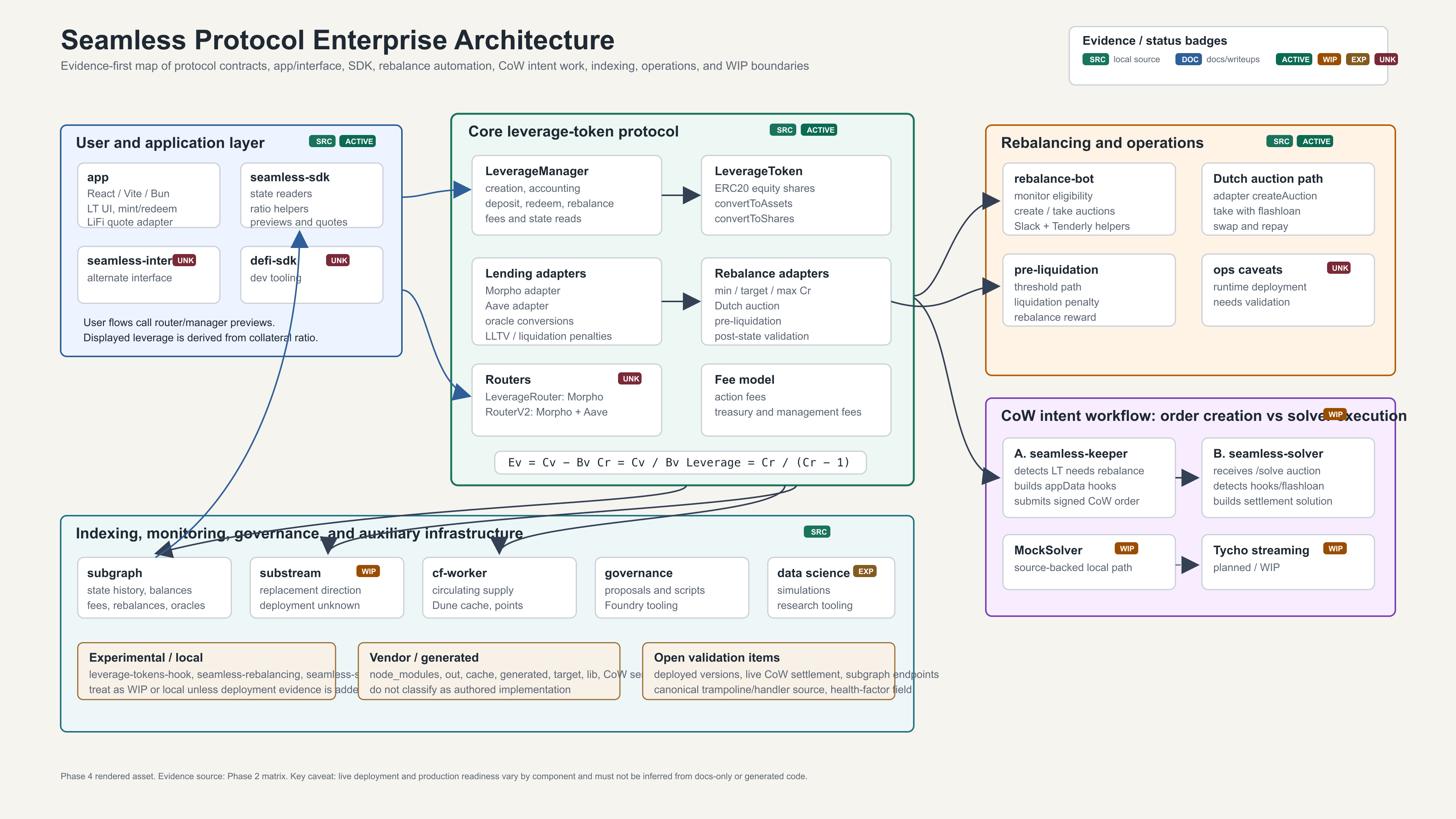Click the EXP badge on data science card
Screen dimensions: 1456x819
click(x=865, y=571)
